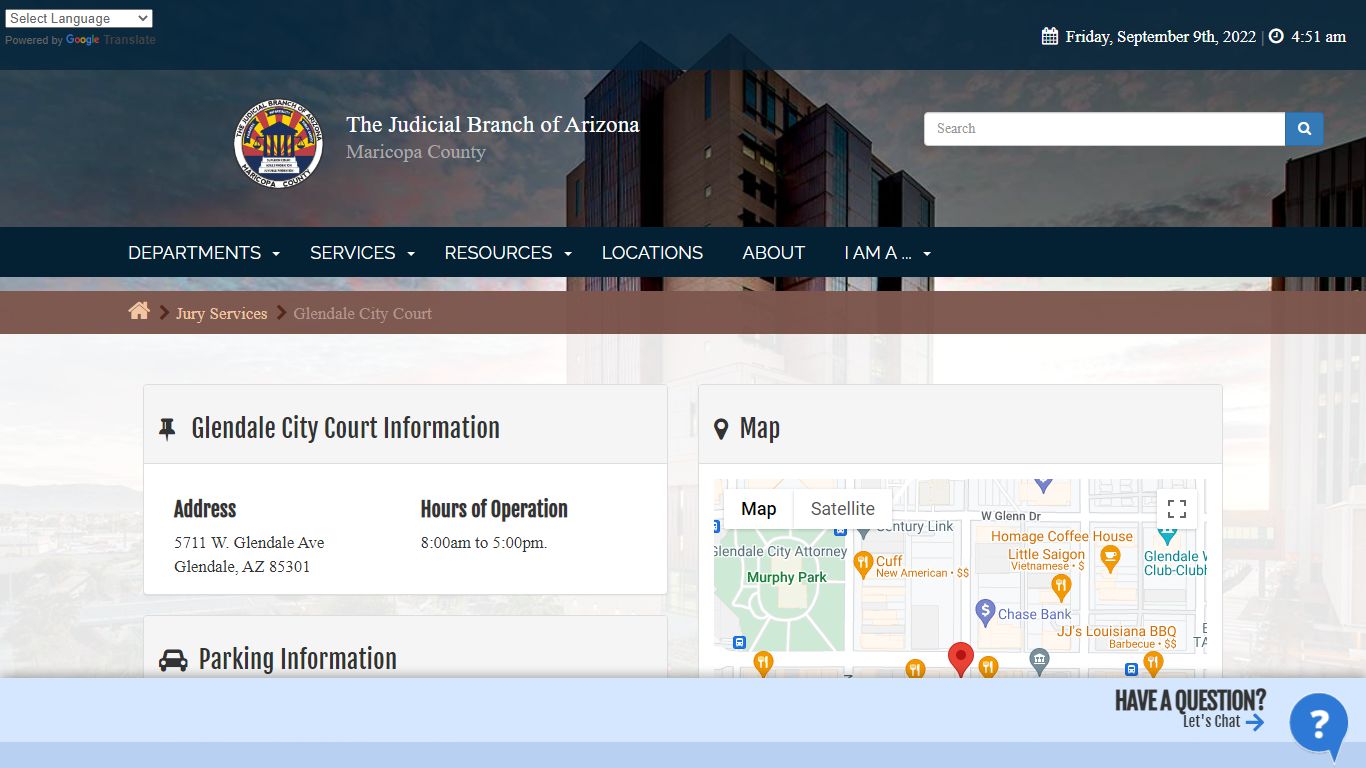
Task: Click the pushpin icon by Court Information
Action: pyautogui.click(x=167, y=430)
